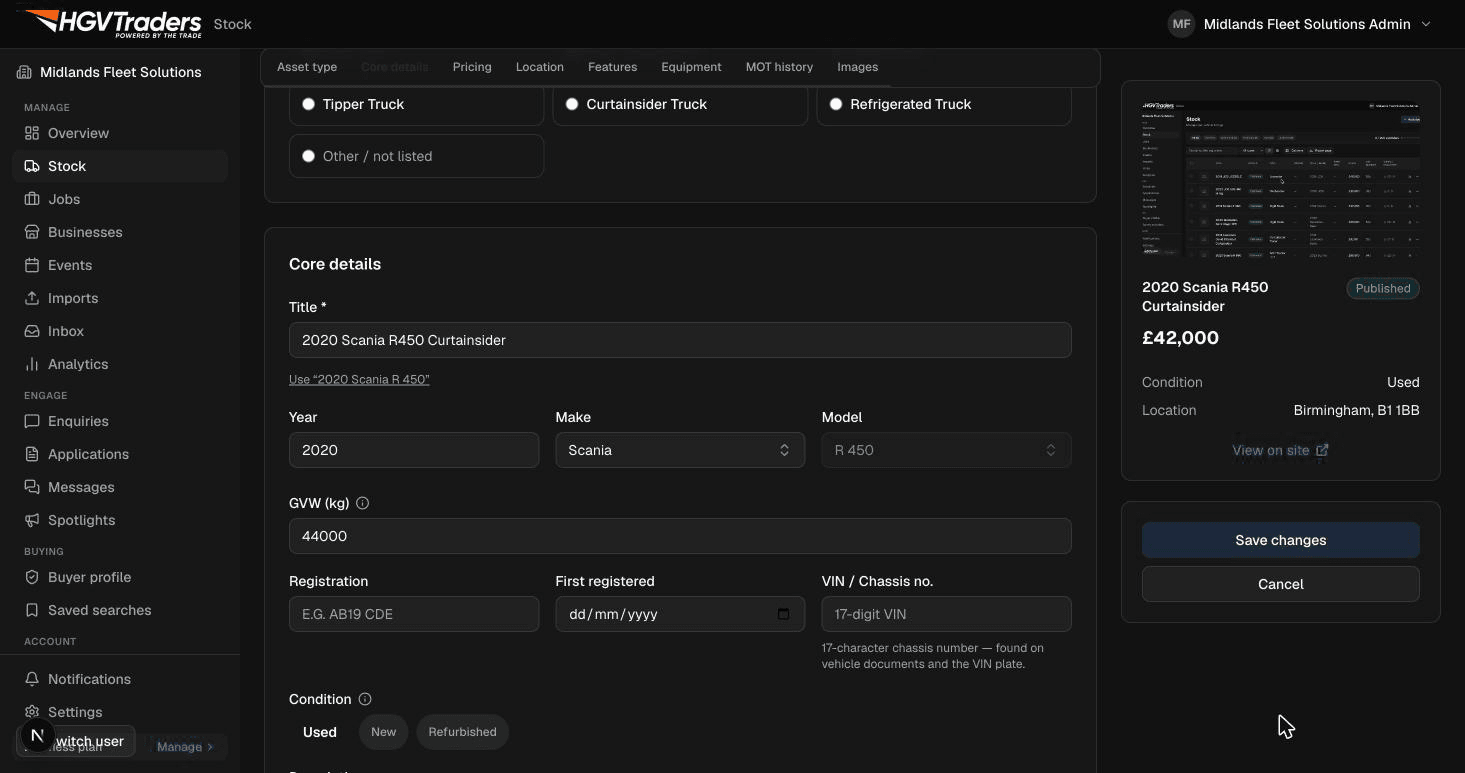Image resolution: width=1465 pixels, height=773 pixels.
Task: Switch to the Features tab
Action: [612, 67]
